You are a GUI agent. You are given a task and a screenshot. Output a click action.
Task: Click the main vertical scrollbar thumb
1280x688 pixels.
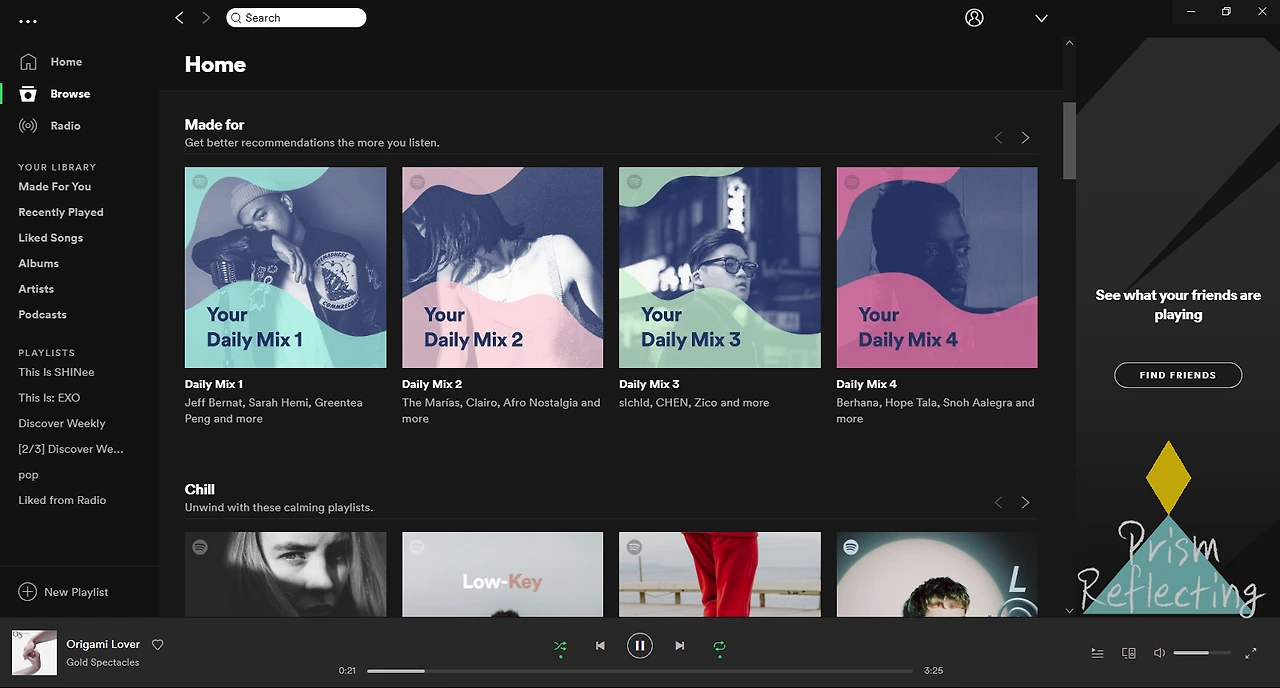[1069, 141]
